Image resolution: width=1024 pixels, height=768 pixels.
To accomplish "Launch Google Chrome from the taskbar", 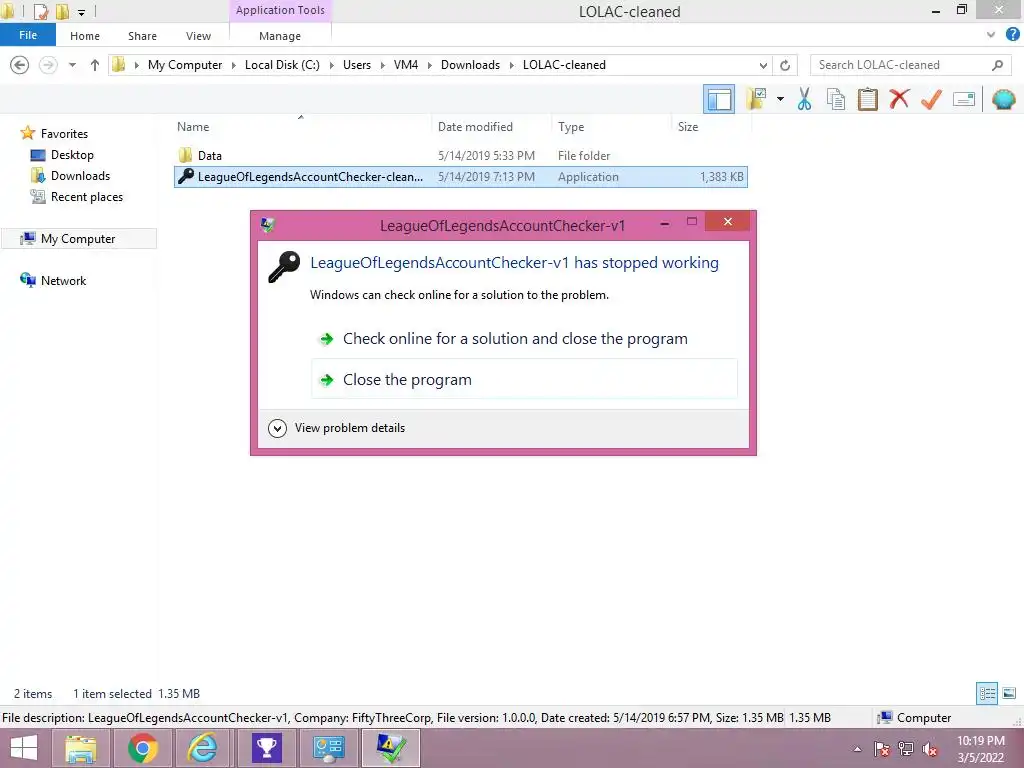I will coord(142,748).
